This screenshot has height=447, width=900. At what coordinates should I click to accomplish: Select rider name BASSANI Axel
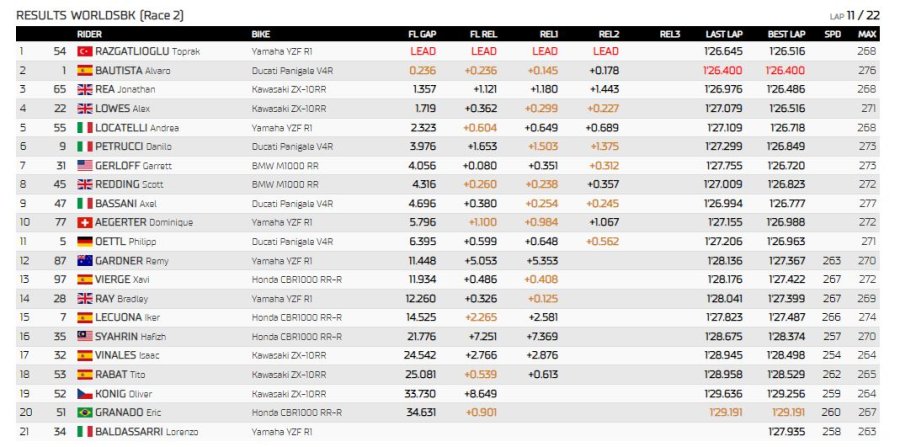coord(126,203)
